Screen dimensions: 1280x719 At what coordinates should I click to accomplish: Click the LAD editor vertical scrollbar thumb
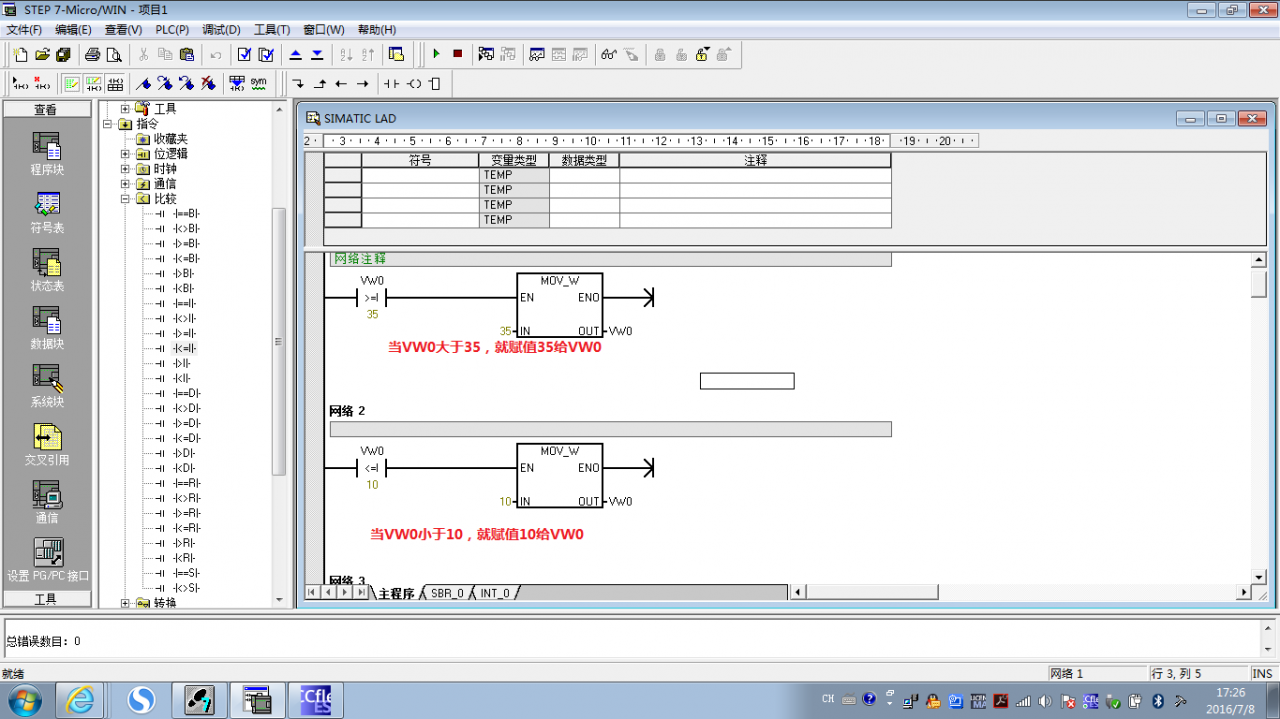pos(1259,283)
